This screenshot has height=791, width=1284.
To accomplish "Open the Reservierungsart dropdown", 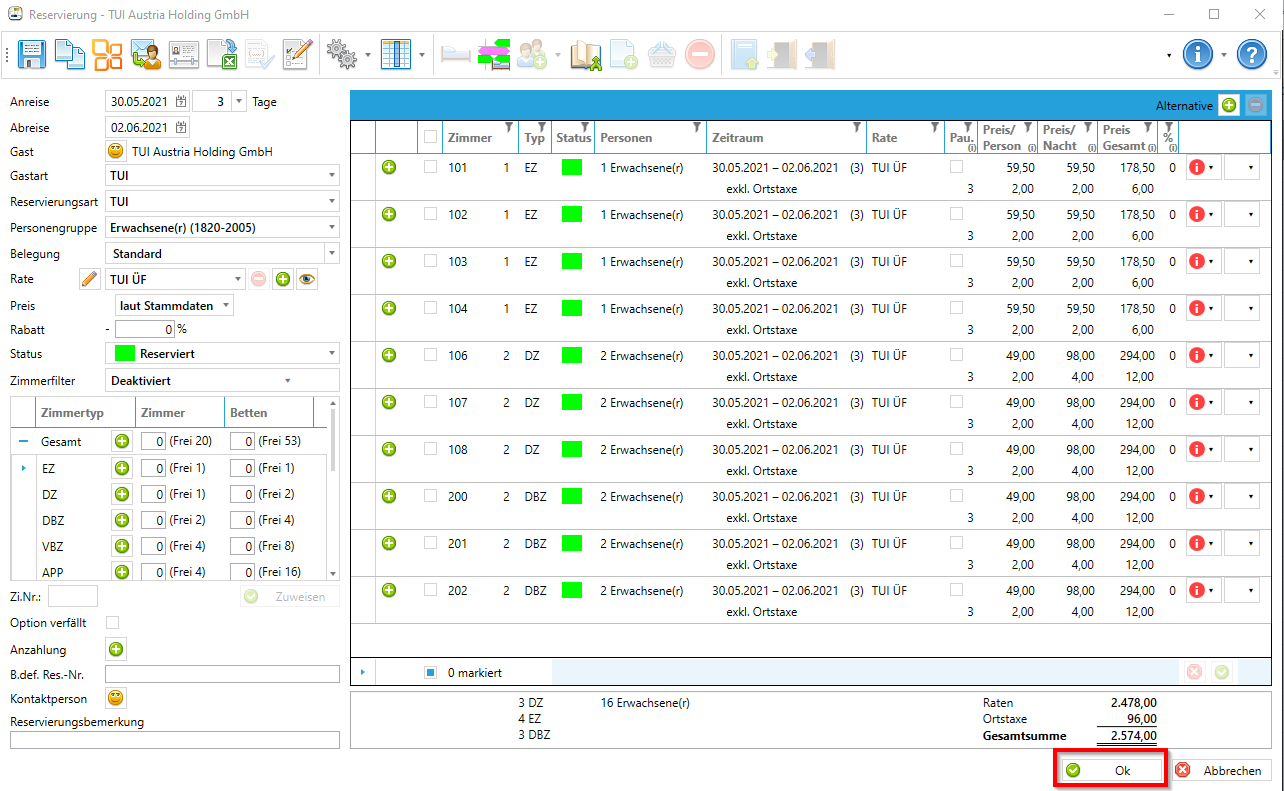I will (x=222, y=201).
